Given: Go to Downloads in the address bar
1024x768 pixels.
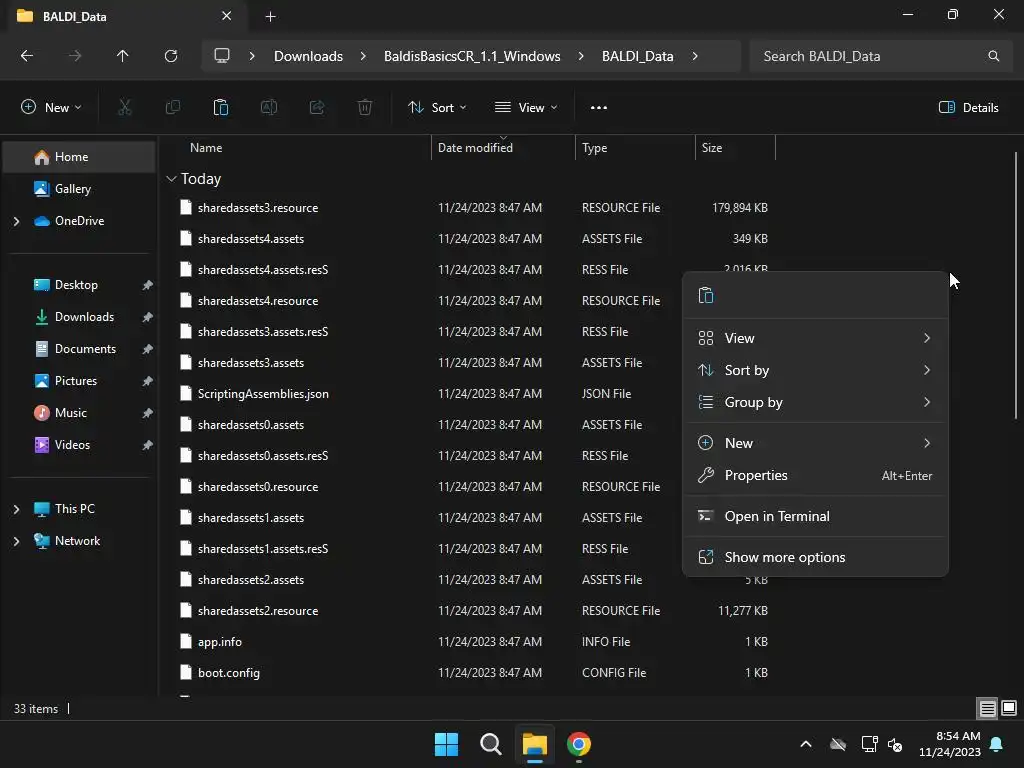Looking at the screenshot, I should click(308, 56).
